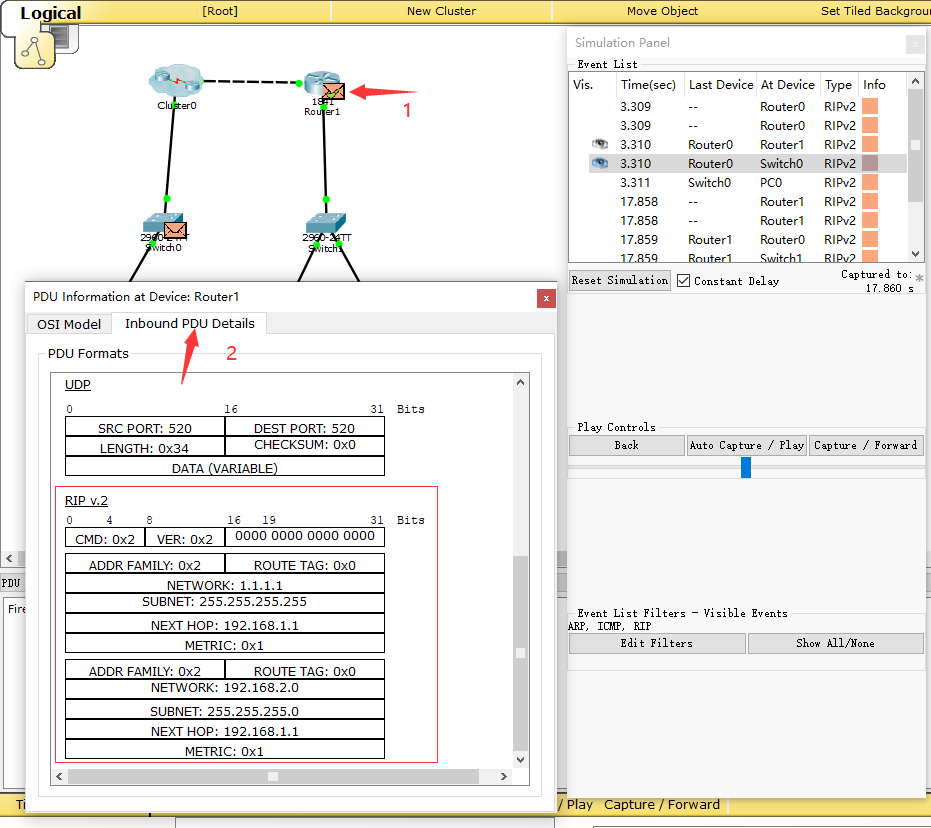
Task: Click the logical workspace navigation icon
Action: (34, 51)
